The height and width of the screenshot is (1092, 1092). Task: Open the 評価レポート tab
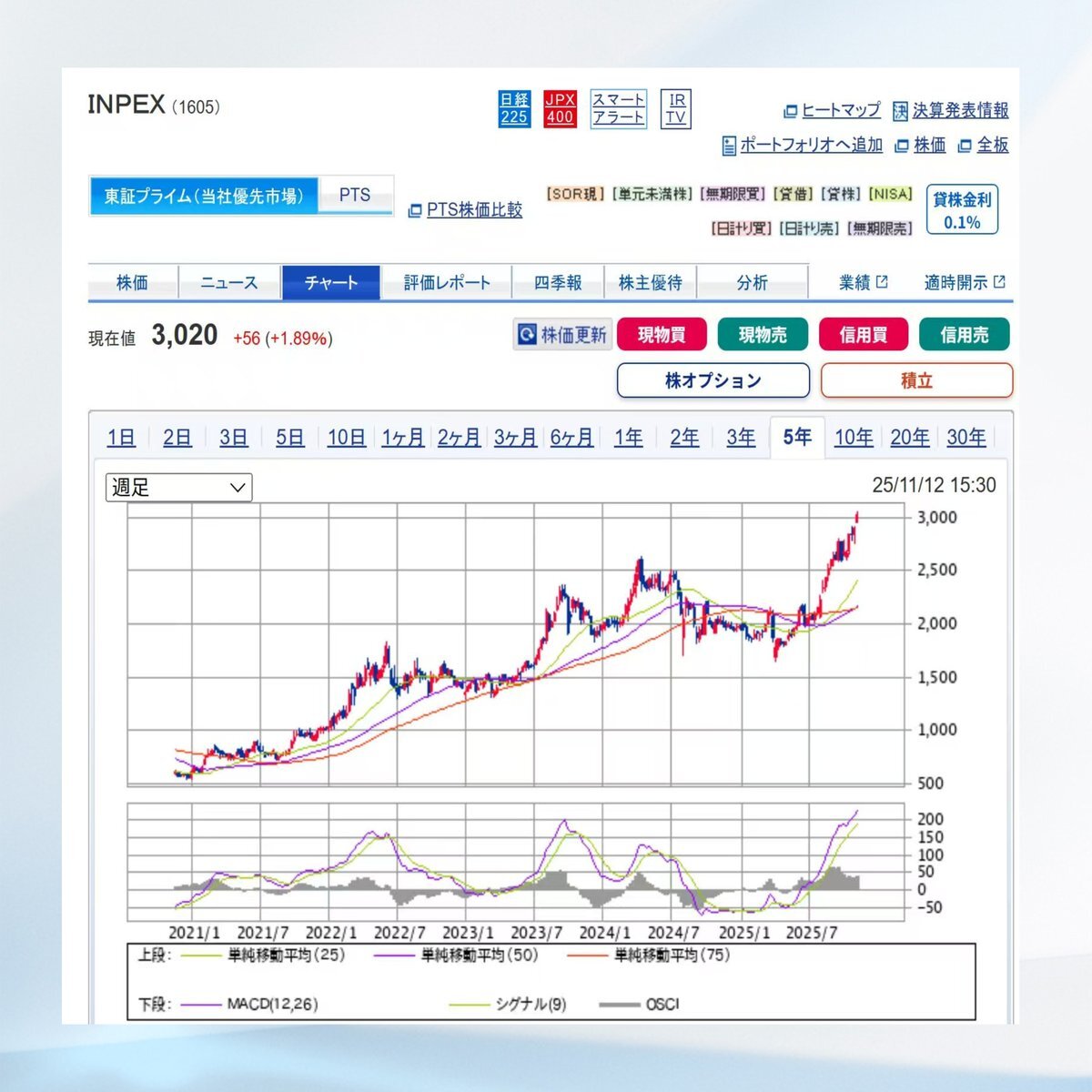pyautogui.click(x=447, y=282)
